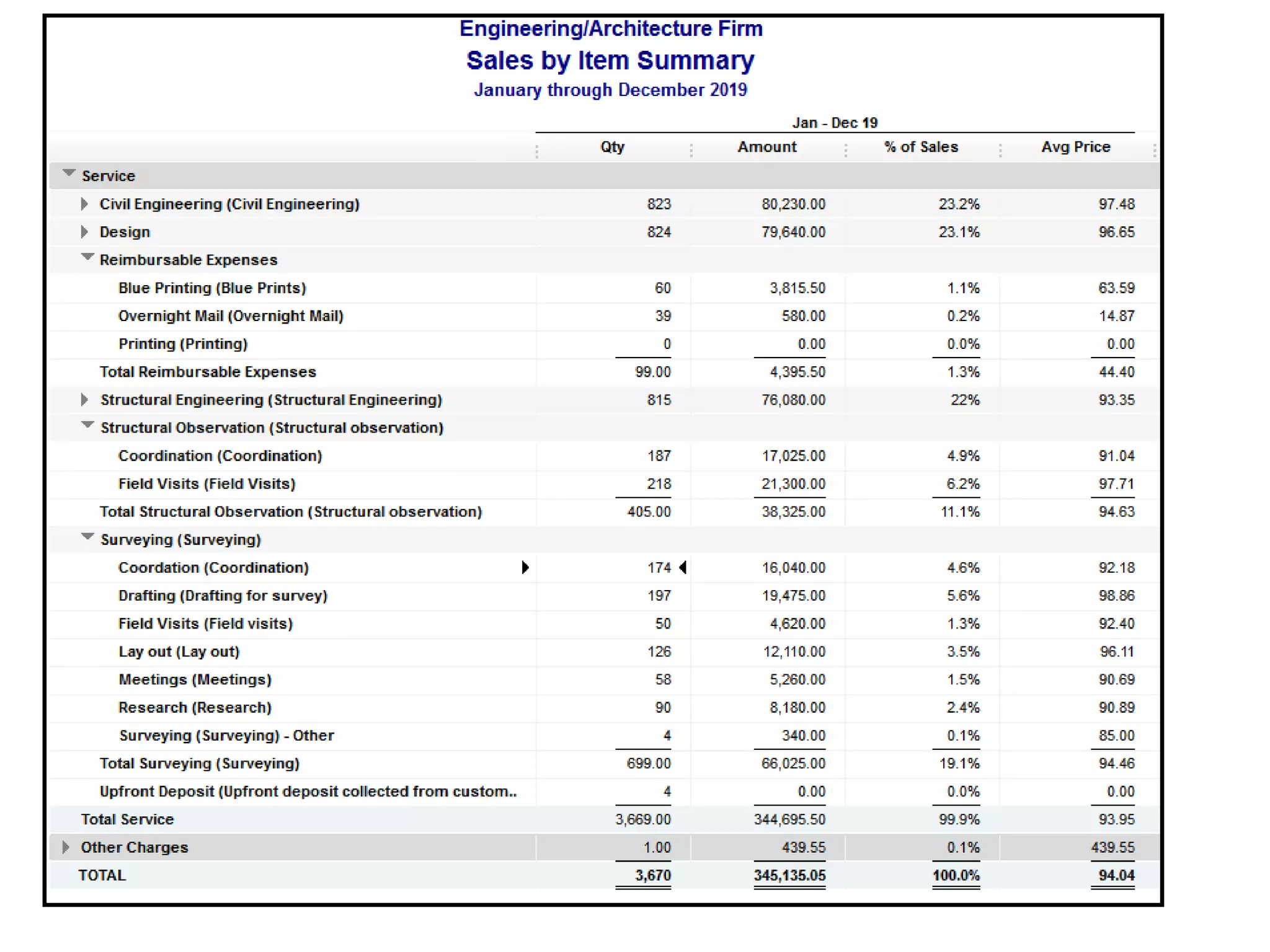
Task: Collapse the Surveying group triangle
Action: pos(87,537)
